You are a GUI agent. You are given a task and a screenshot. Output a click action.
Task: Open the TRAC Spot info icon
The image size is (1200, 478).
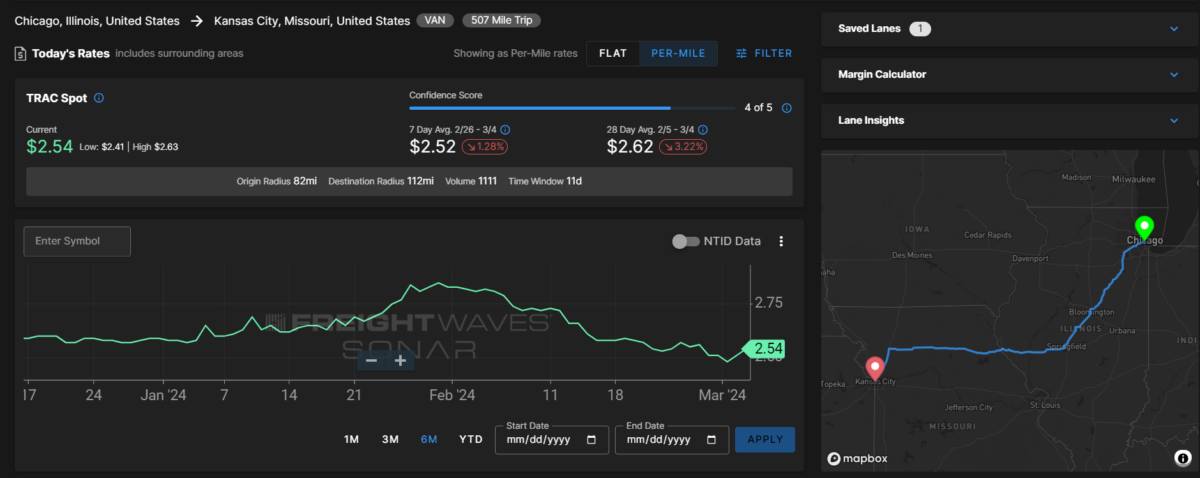click(99, 98)
